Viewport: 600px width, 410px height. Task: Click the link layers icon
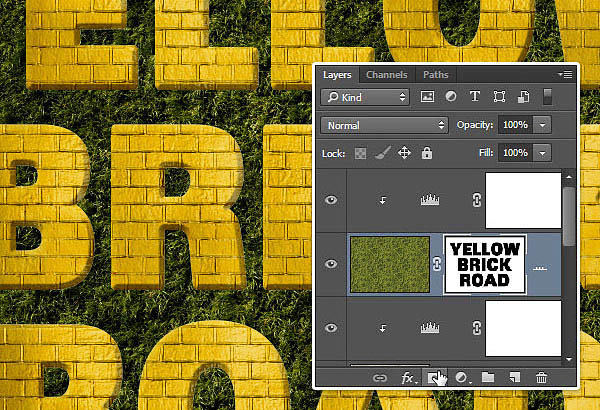click(x=380, y=378)
